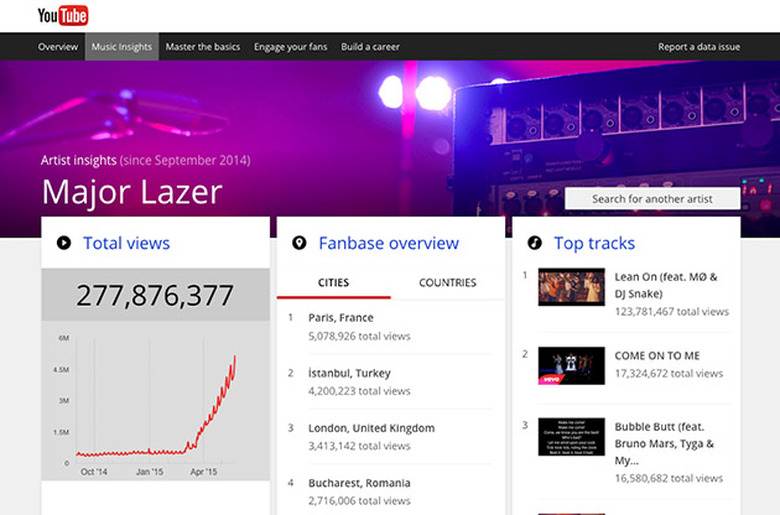Image resolution: width=780 pixels, height=515 pixels.
Task: Switch to the Countries tab
Action: coord(447,283)
